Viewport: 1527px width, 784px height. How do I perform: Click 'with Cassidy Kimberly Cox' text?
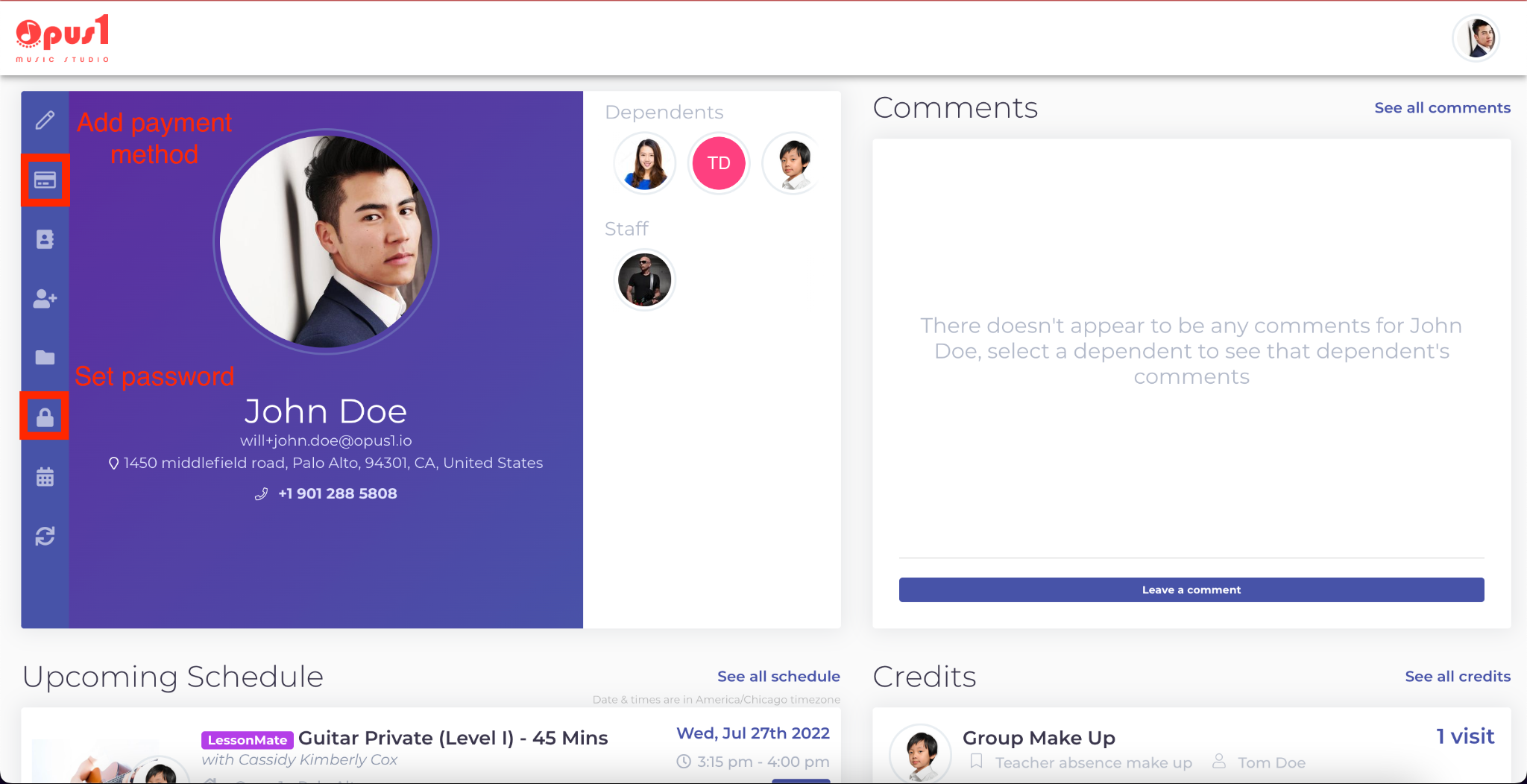(300, 759)
